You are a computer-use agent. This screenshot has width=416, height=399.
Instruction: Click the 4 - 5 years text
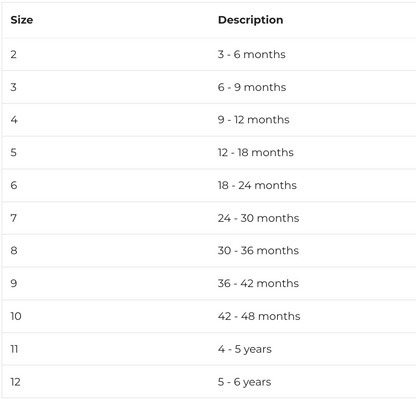pos(245,349)
